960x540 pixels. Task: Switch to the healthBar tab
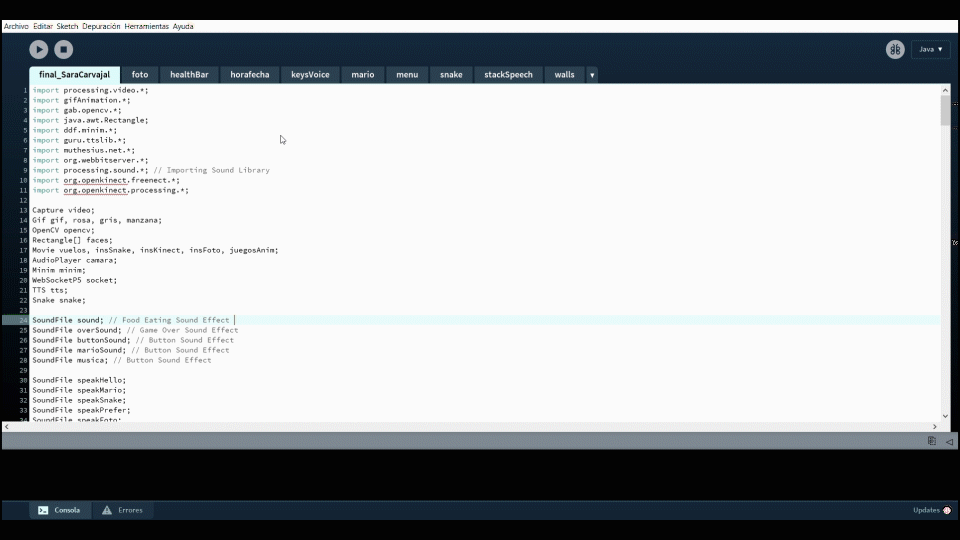tap(189, 75)
